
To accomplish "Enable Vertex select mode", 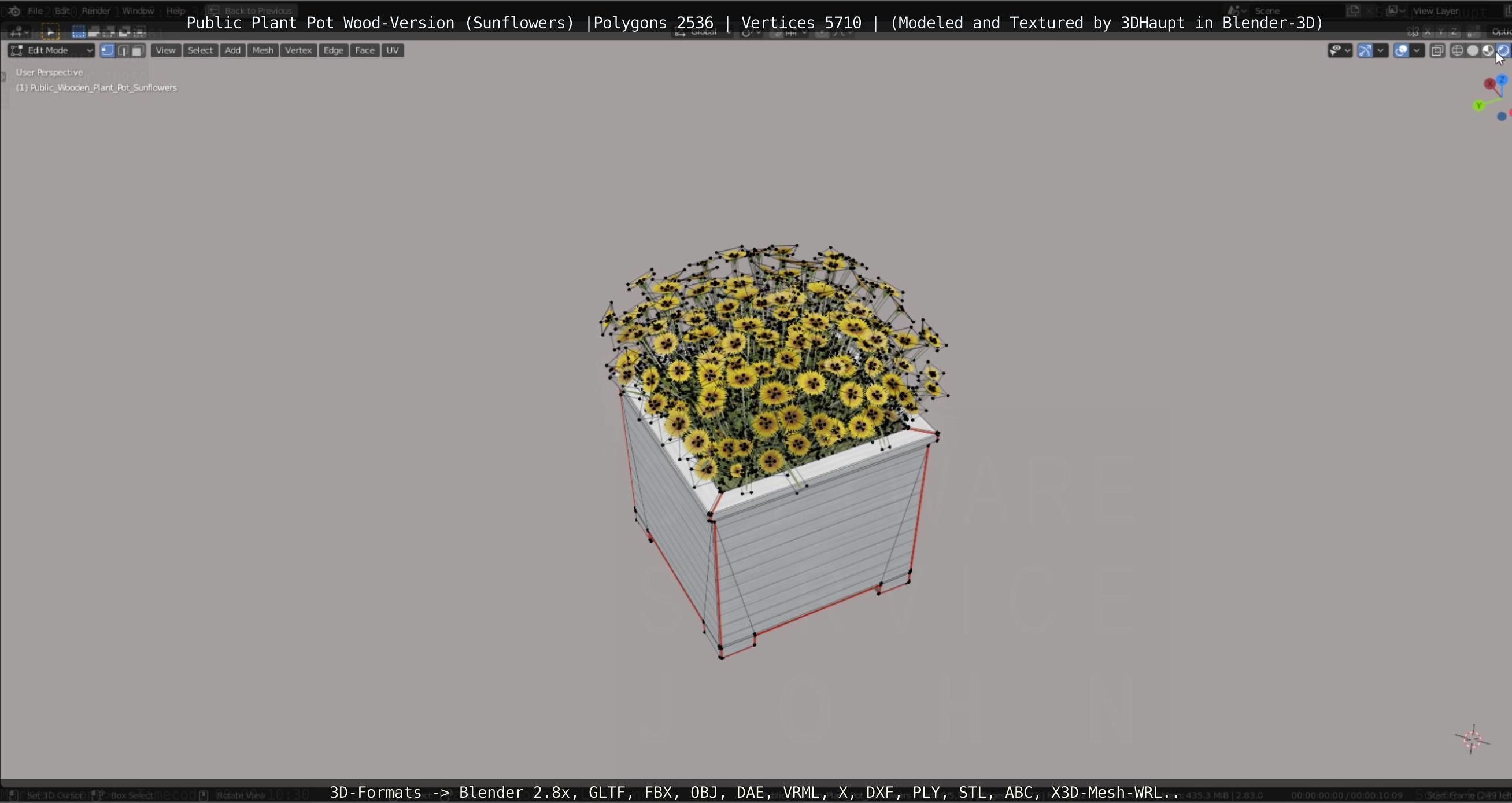I will click(x=108, y=50).
